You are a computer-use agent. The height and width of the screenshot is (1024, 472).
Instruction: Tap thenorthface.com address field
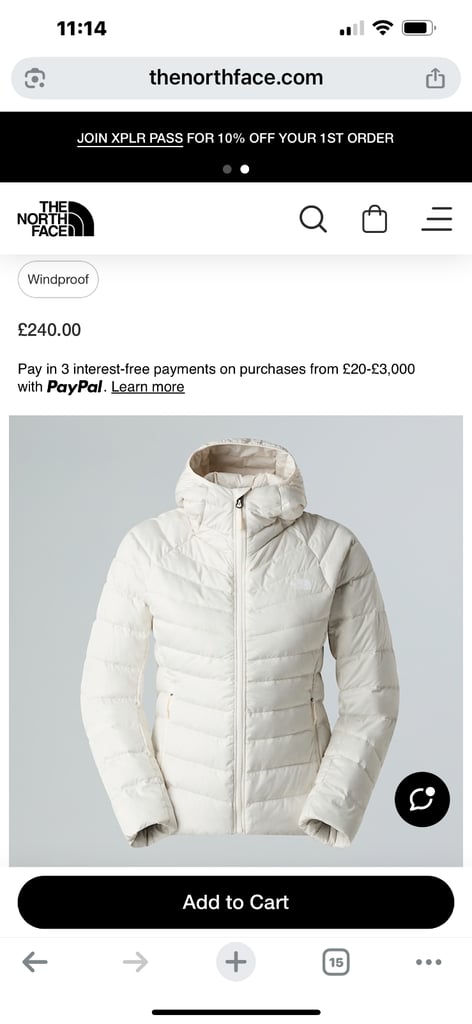[x=236, y=78]
